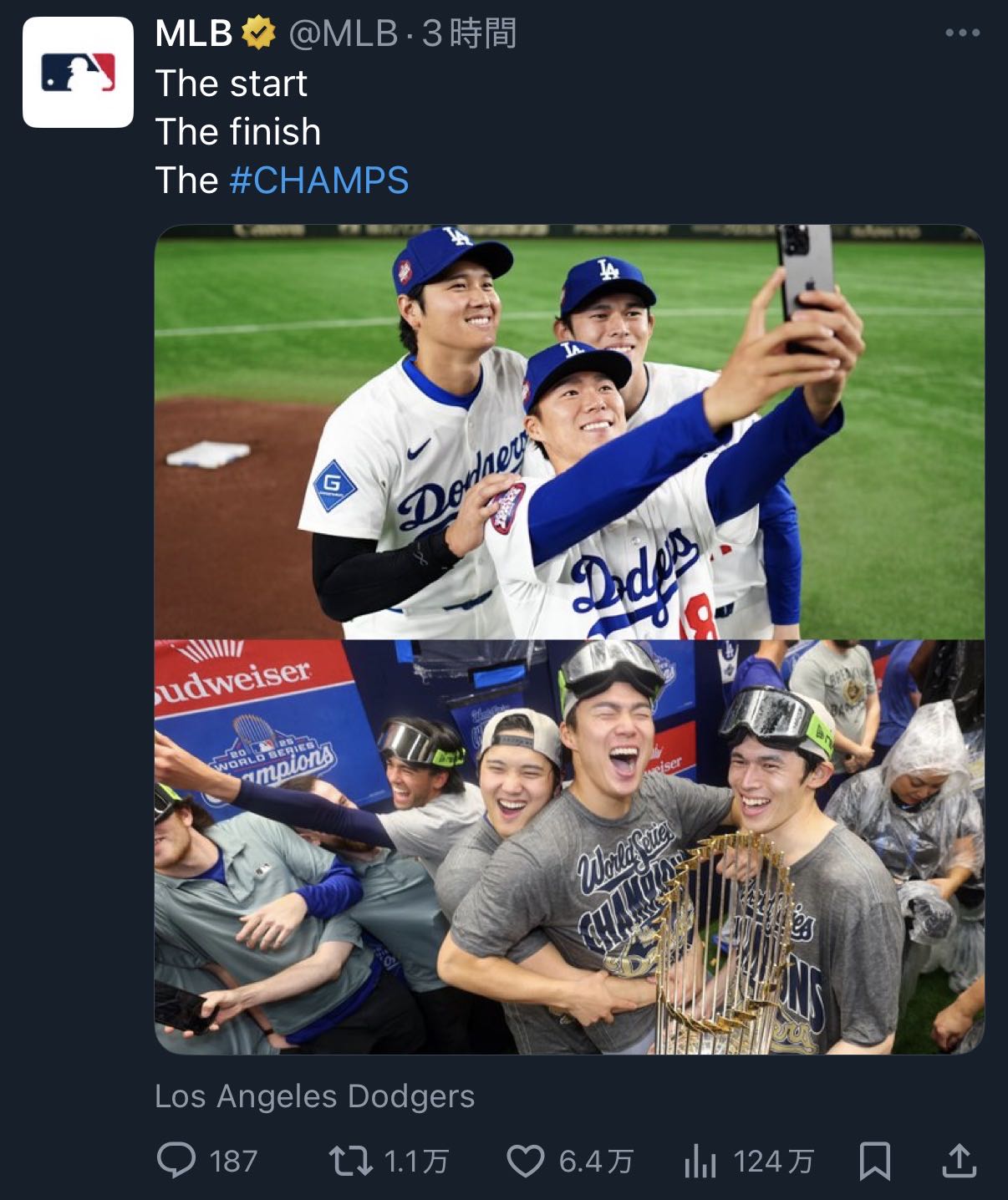
Task: Click the 1.1万 repost count
Action: (x=416, y=1161)
